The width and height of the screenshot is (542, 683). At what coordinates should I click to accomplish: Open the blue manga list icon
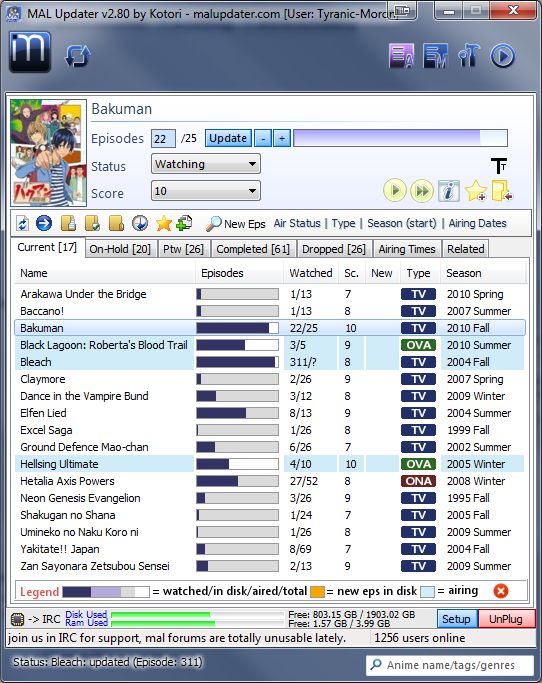tap(435, 56)
